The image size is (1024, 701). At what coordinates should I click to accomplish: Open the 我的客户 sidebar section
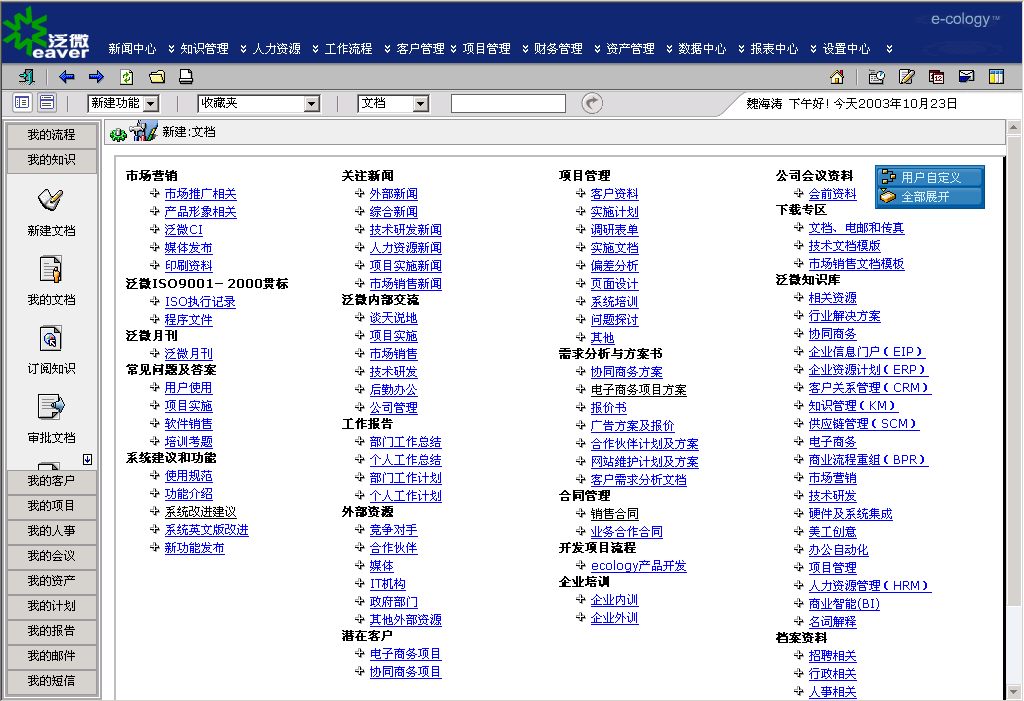[52, 481]
